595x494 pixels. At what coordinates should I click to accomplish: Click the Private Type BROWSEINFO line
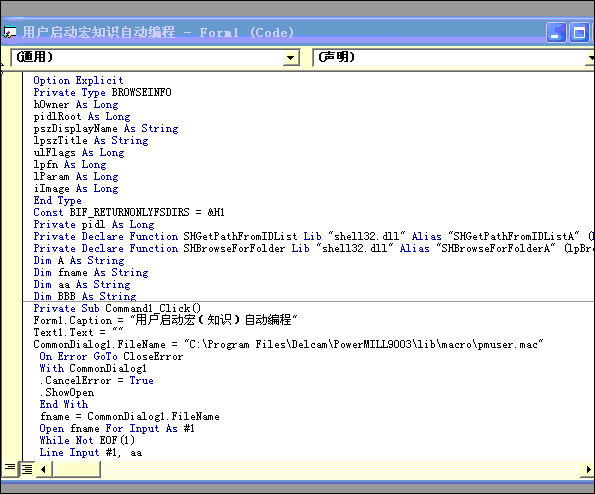pos(102,93)
